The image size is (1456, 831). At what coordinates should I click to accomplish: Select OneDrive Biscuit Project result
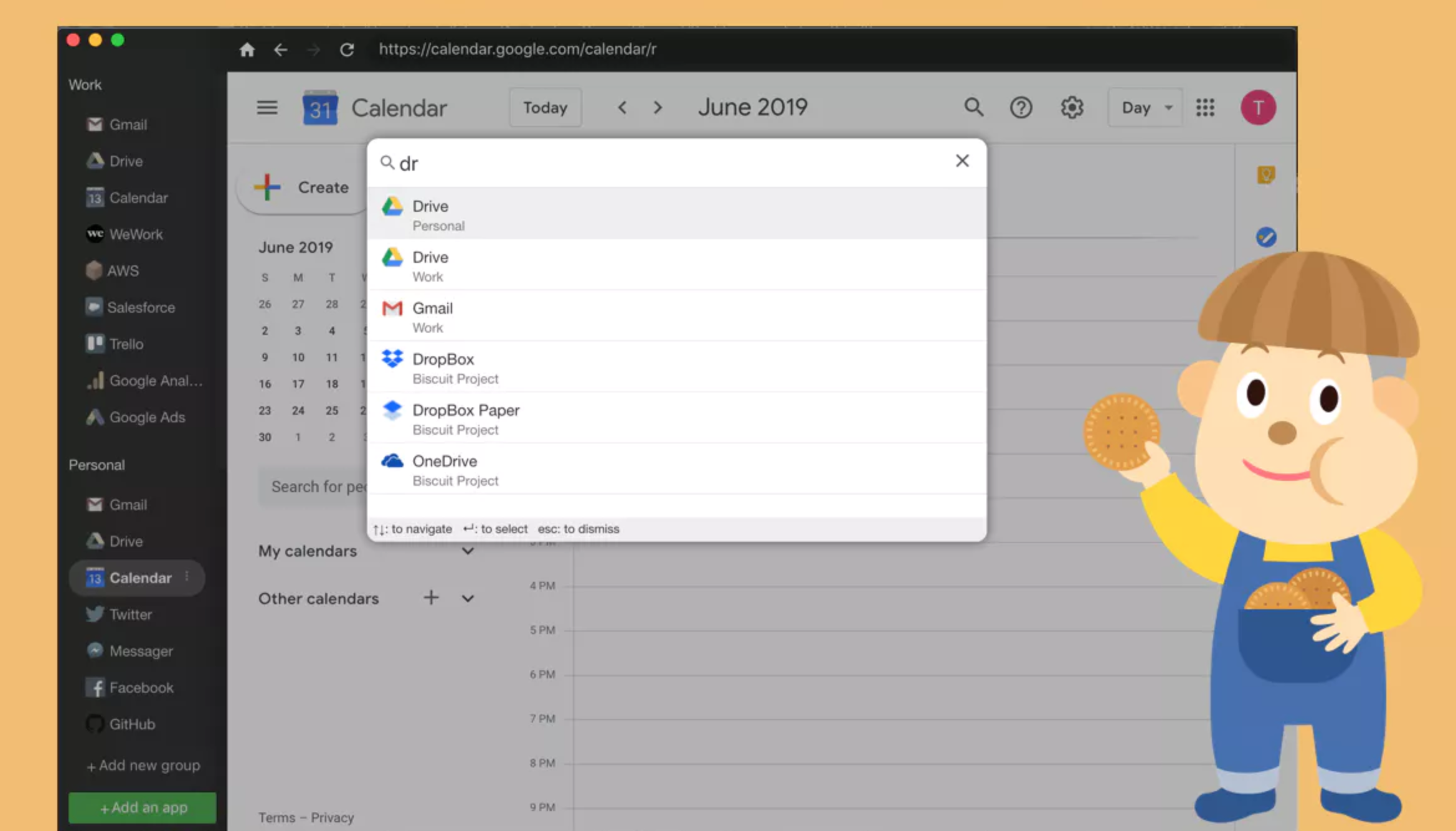click(x=677, y=470)
